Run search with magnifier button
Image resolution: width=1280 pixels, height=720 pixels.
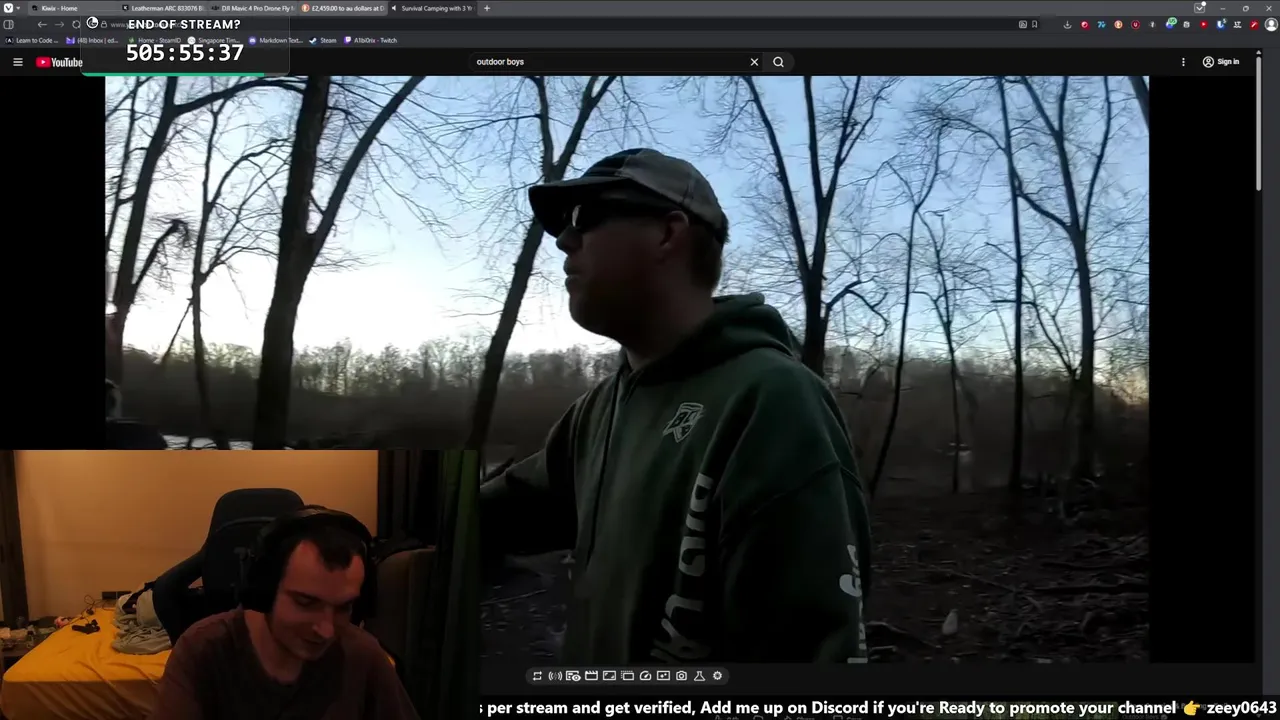coord(778,62)
